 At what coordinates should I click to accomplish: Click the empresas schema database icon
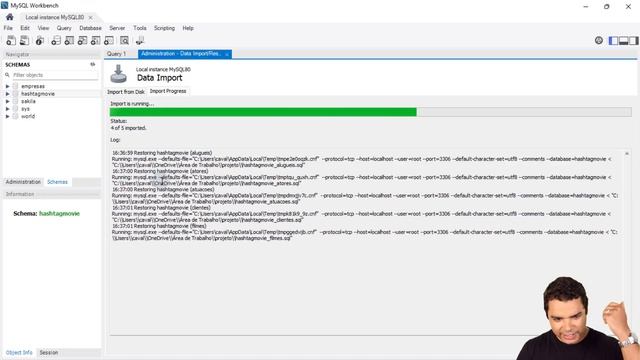click(x=16, y=86)
